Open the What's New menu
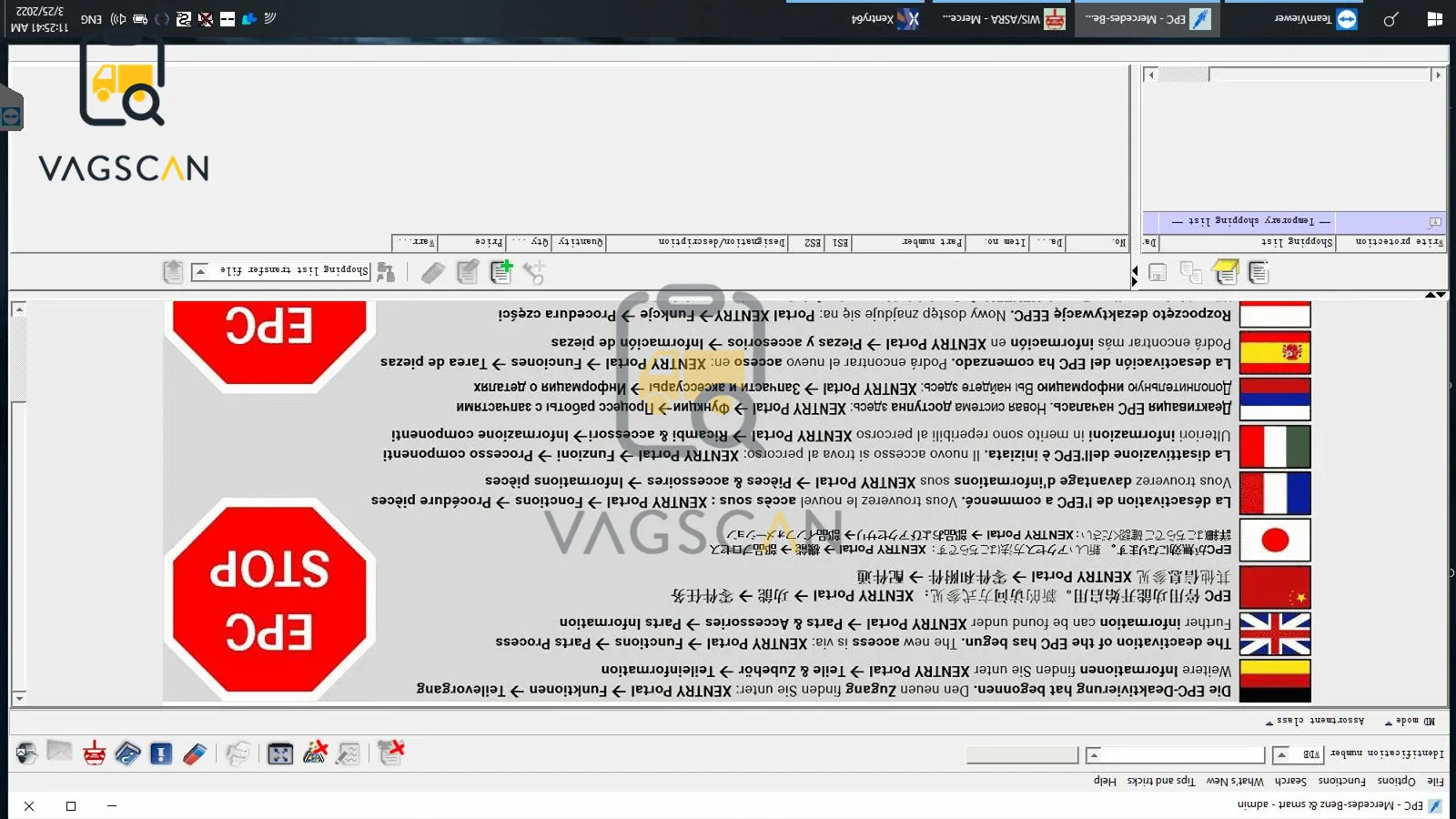 [x=1235, y=781]
